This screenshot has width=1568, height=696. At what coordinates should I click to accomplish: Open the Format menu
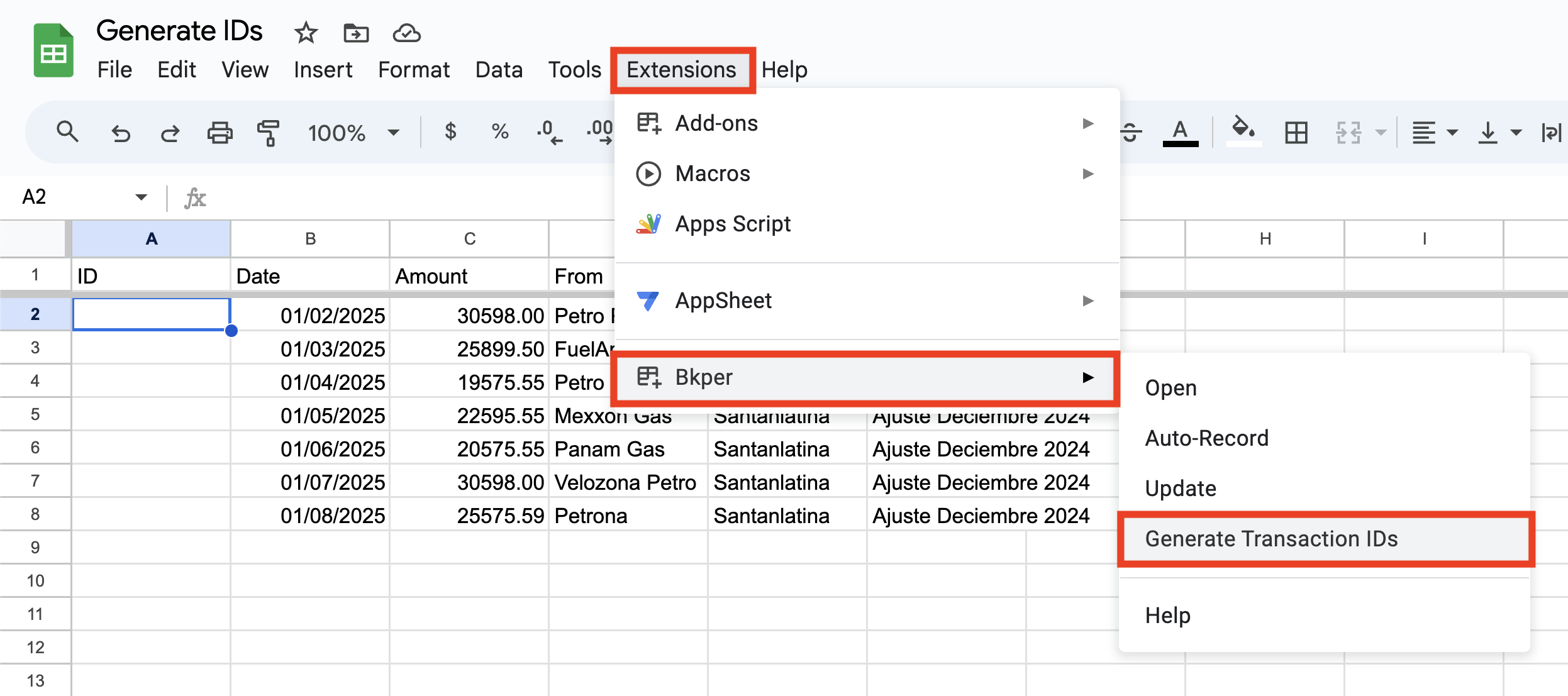point(414,69)
